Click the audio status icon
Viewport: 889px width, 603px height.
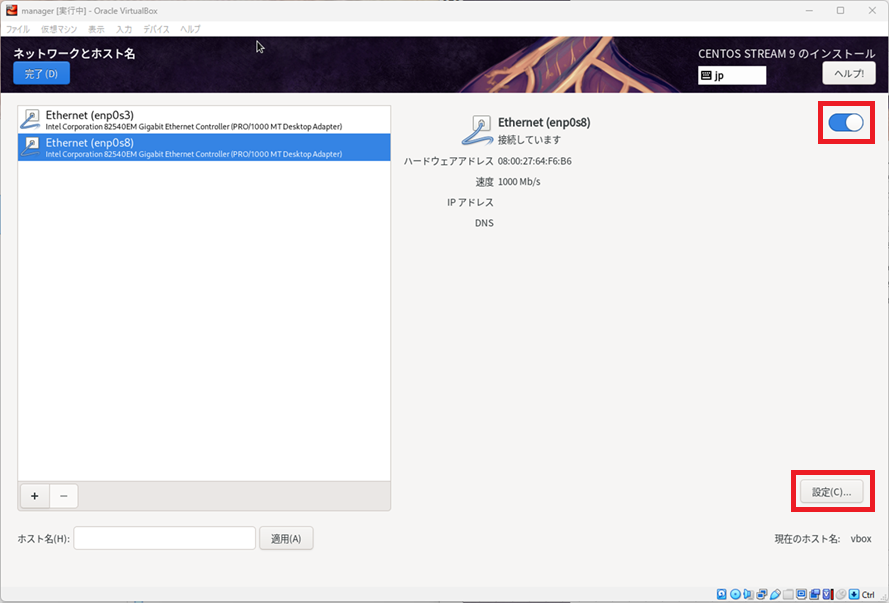click(x=748, y=594)
